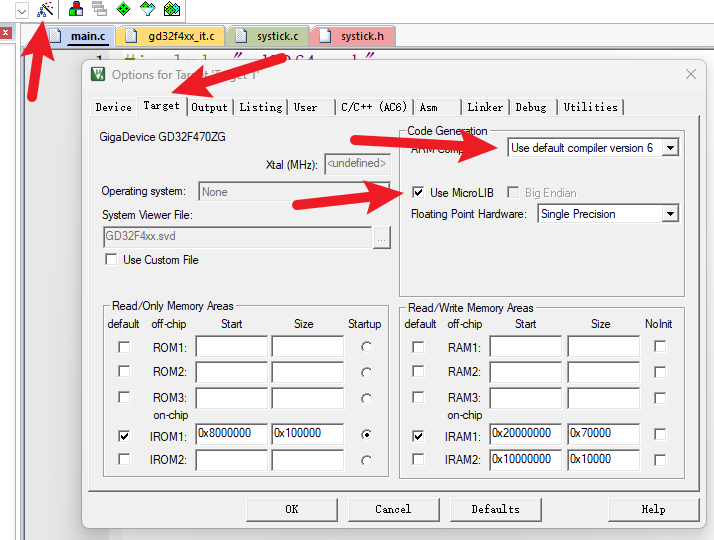
Task: Click the Operating system field
Action: point(294,192)
